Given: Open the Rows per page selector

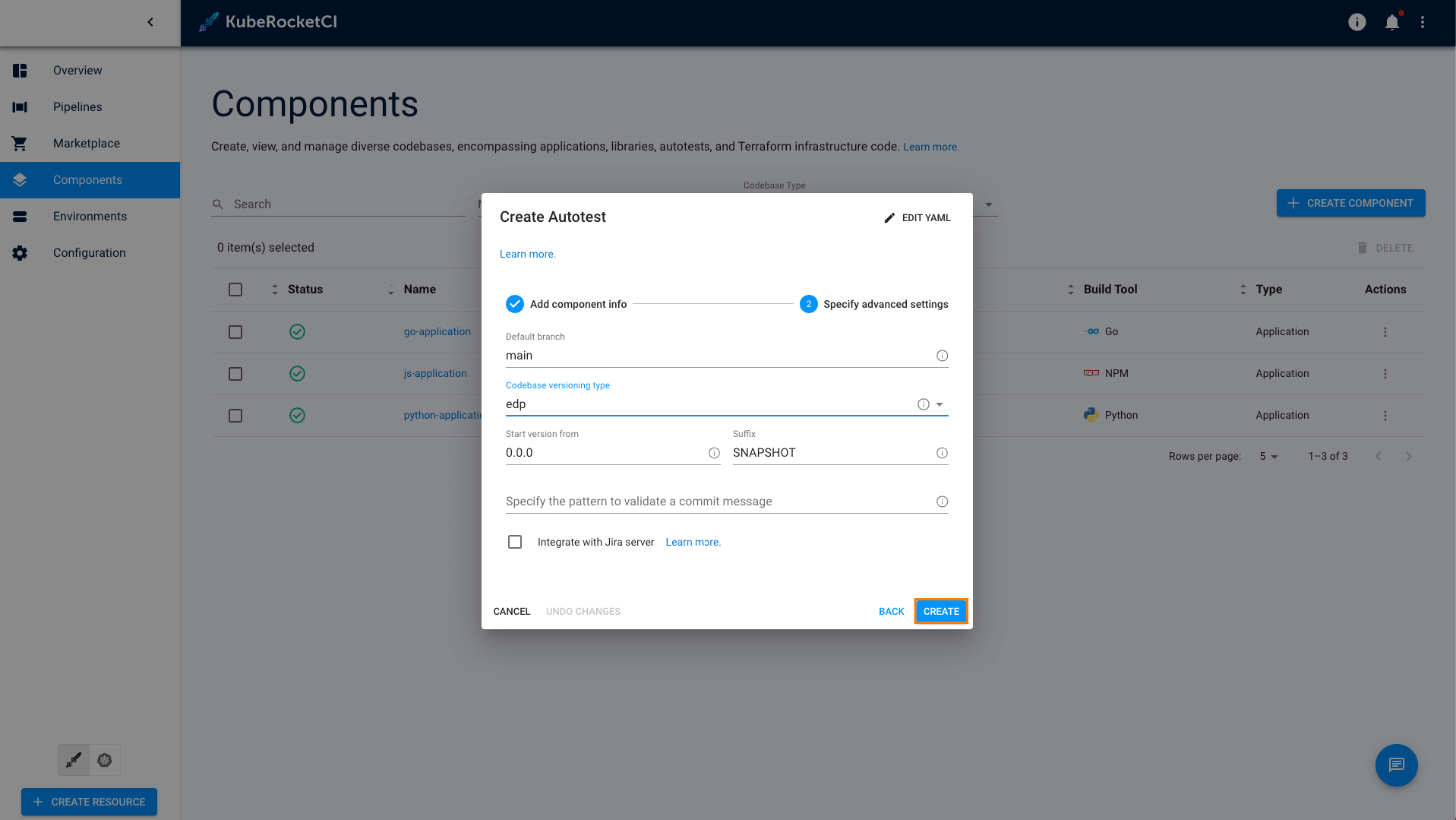Looking at the screenshot, I should (x=1267, y=456).
